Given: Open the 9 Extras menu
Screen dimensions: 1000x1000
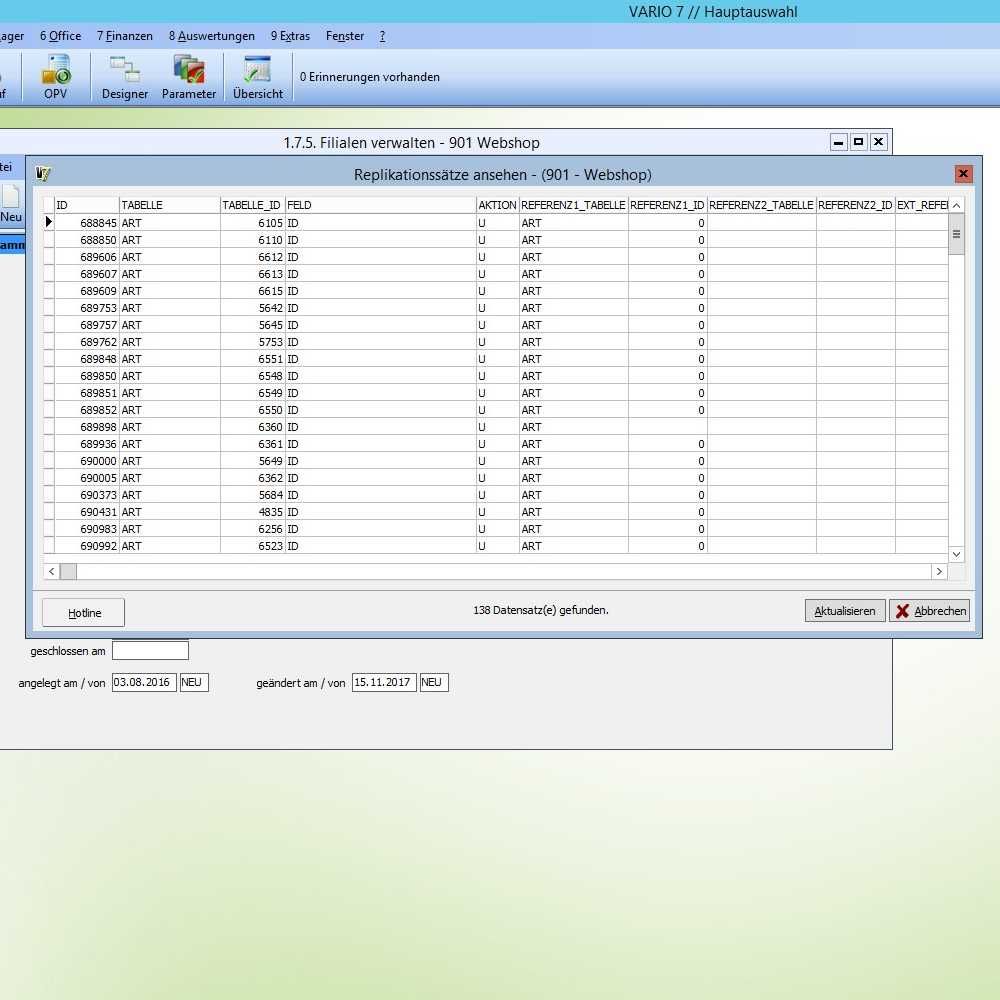Looking at the screenshot, I should (290, 36).
